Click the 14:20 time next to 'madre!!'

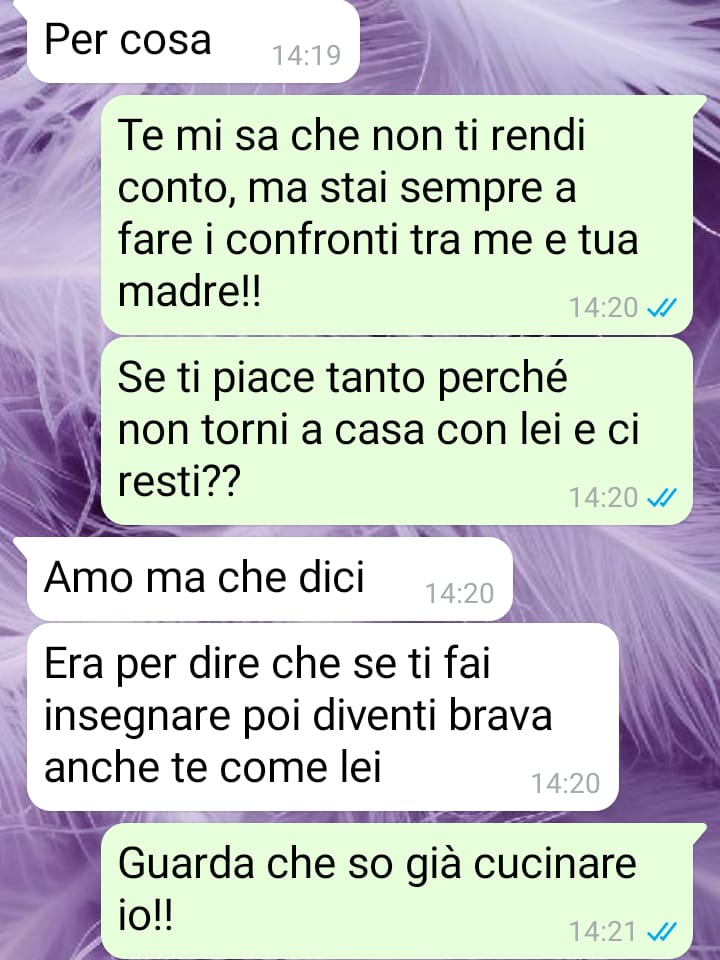[x=604, y=308]
